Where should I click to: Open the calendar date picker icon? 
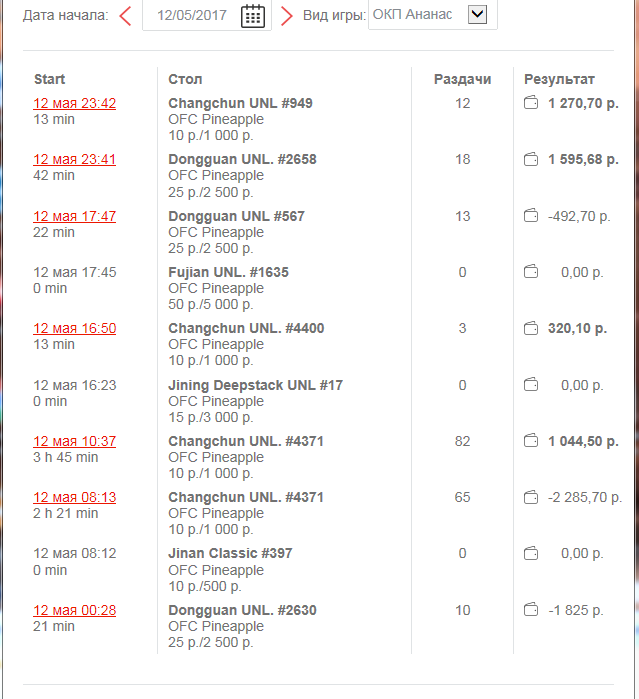(x=253, y=16)
